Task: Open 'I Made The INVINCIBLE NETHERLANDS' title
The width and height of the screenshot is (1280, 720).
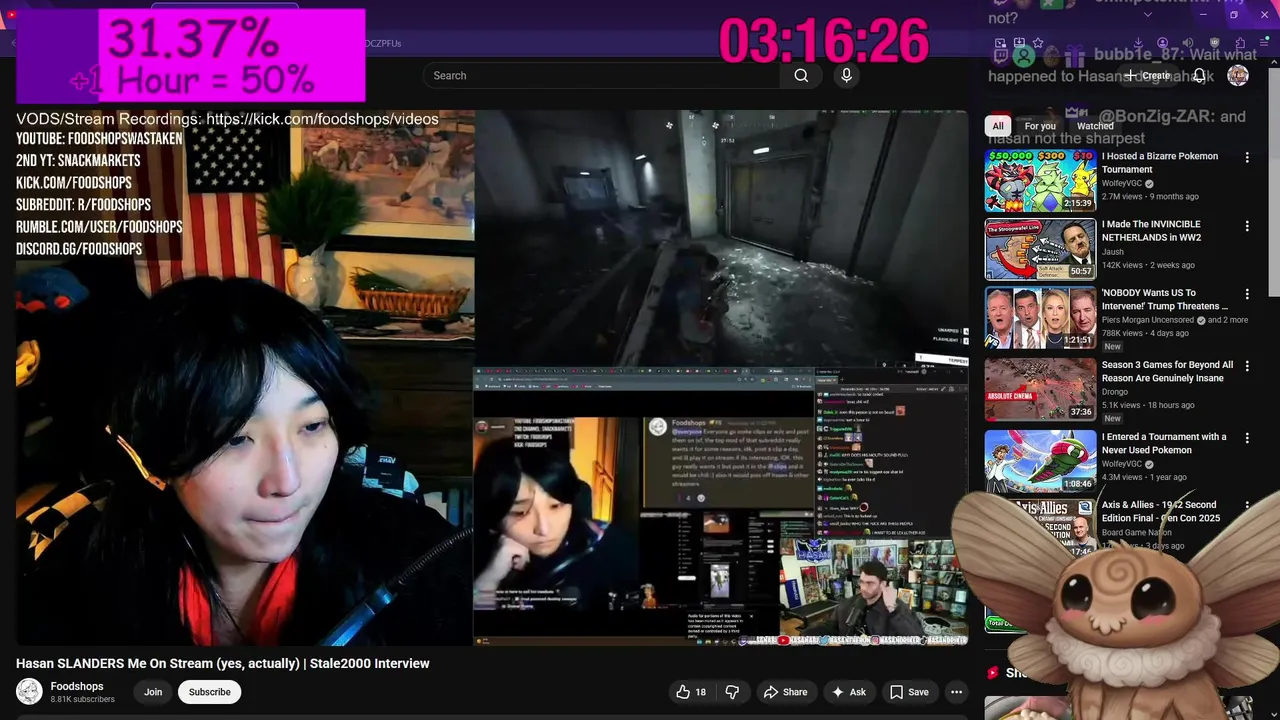Action: (x=1152, y=231)
